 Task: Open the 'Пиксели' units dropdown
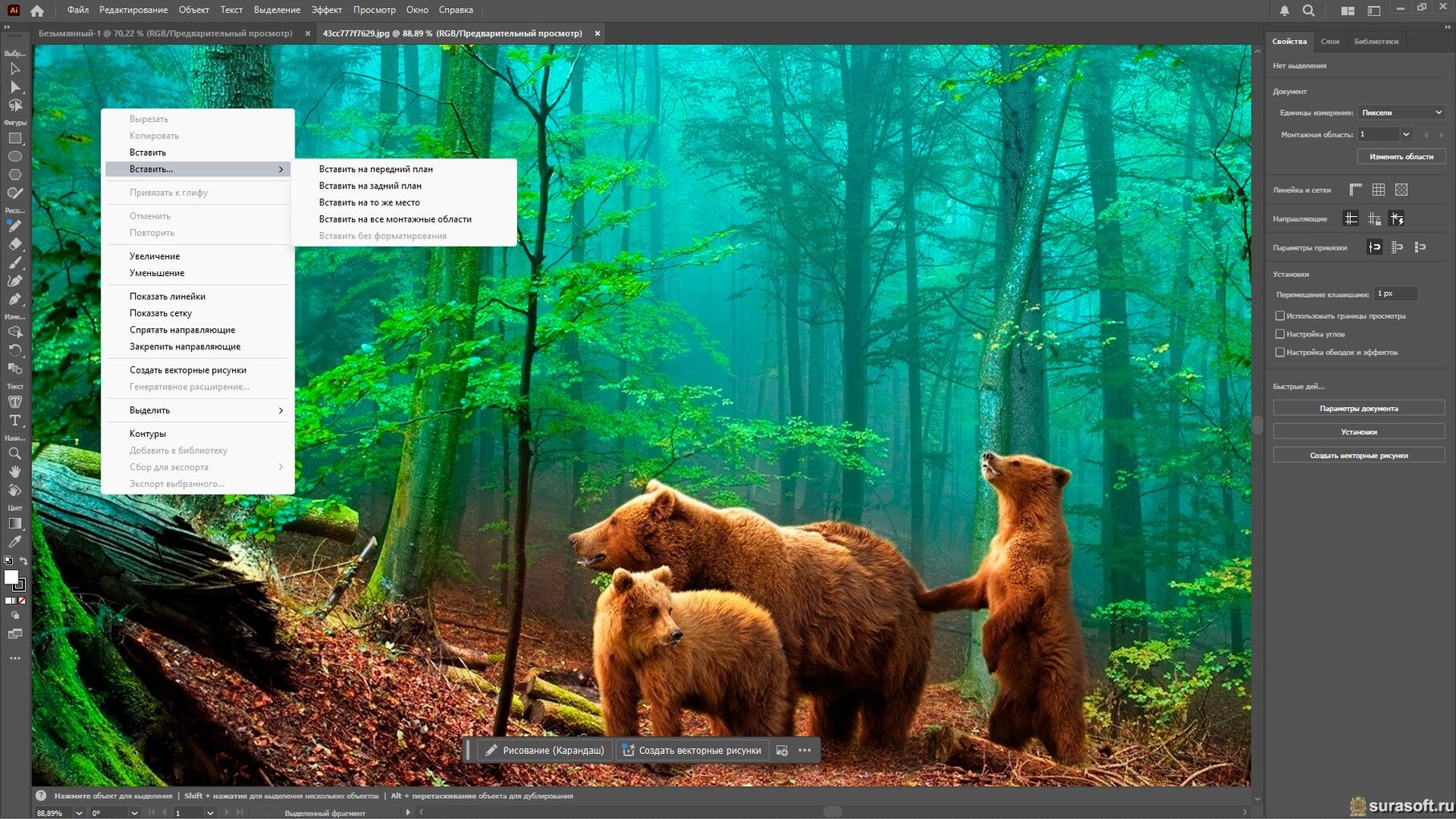(x=1401, y=112)
